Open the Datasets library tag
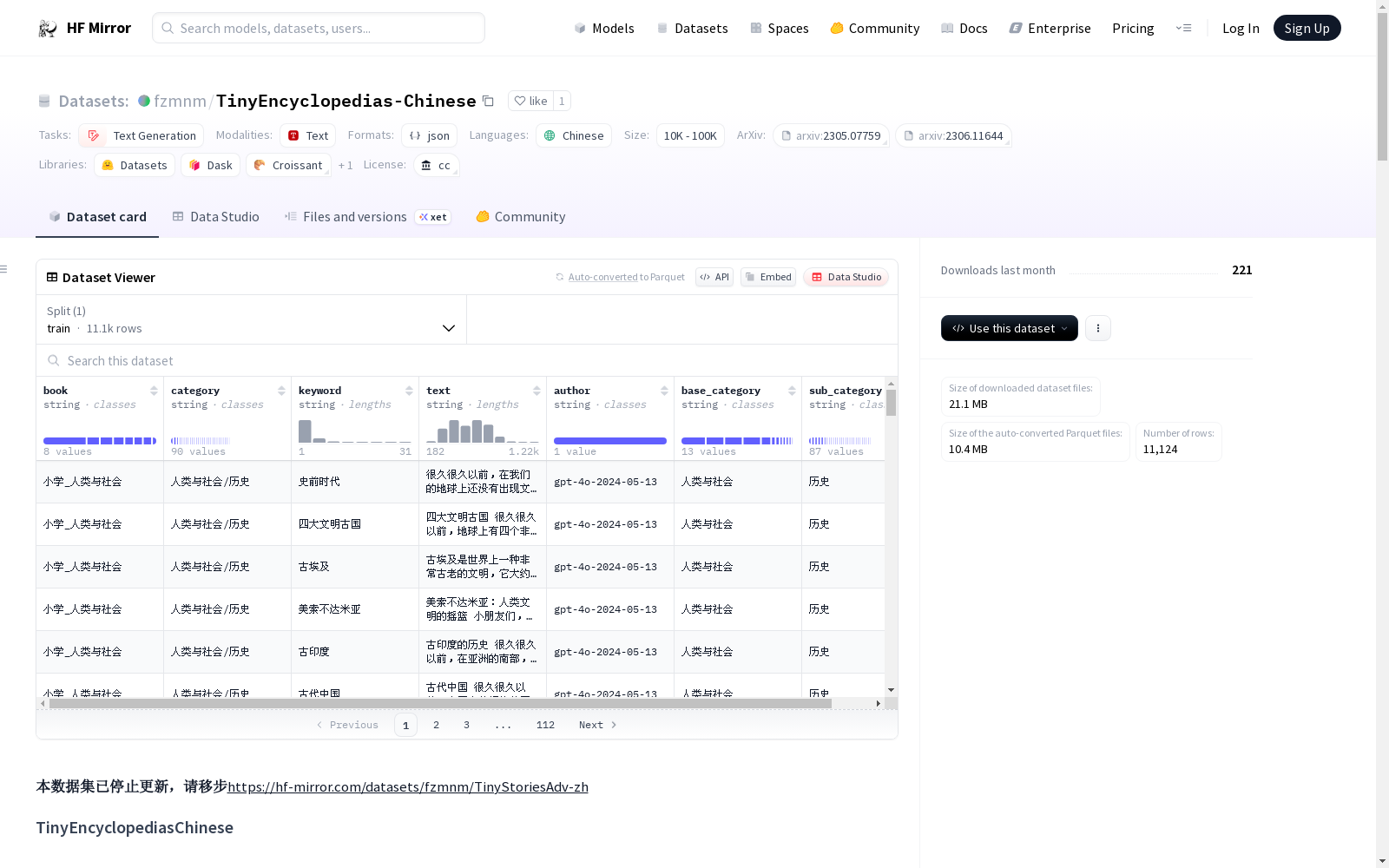The width and height of the screenshot is (1389, 868). click(x=135, y=165)
